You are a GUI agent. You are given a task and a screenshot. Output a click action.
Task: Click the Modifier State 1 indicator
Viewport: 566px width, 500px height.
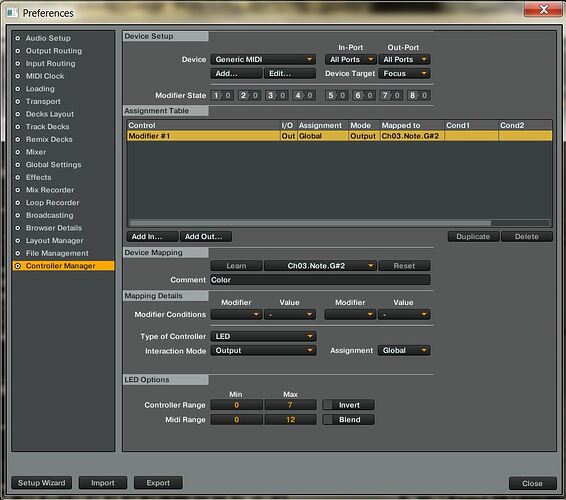pyautogui.click(x=222, y=95)
